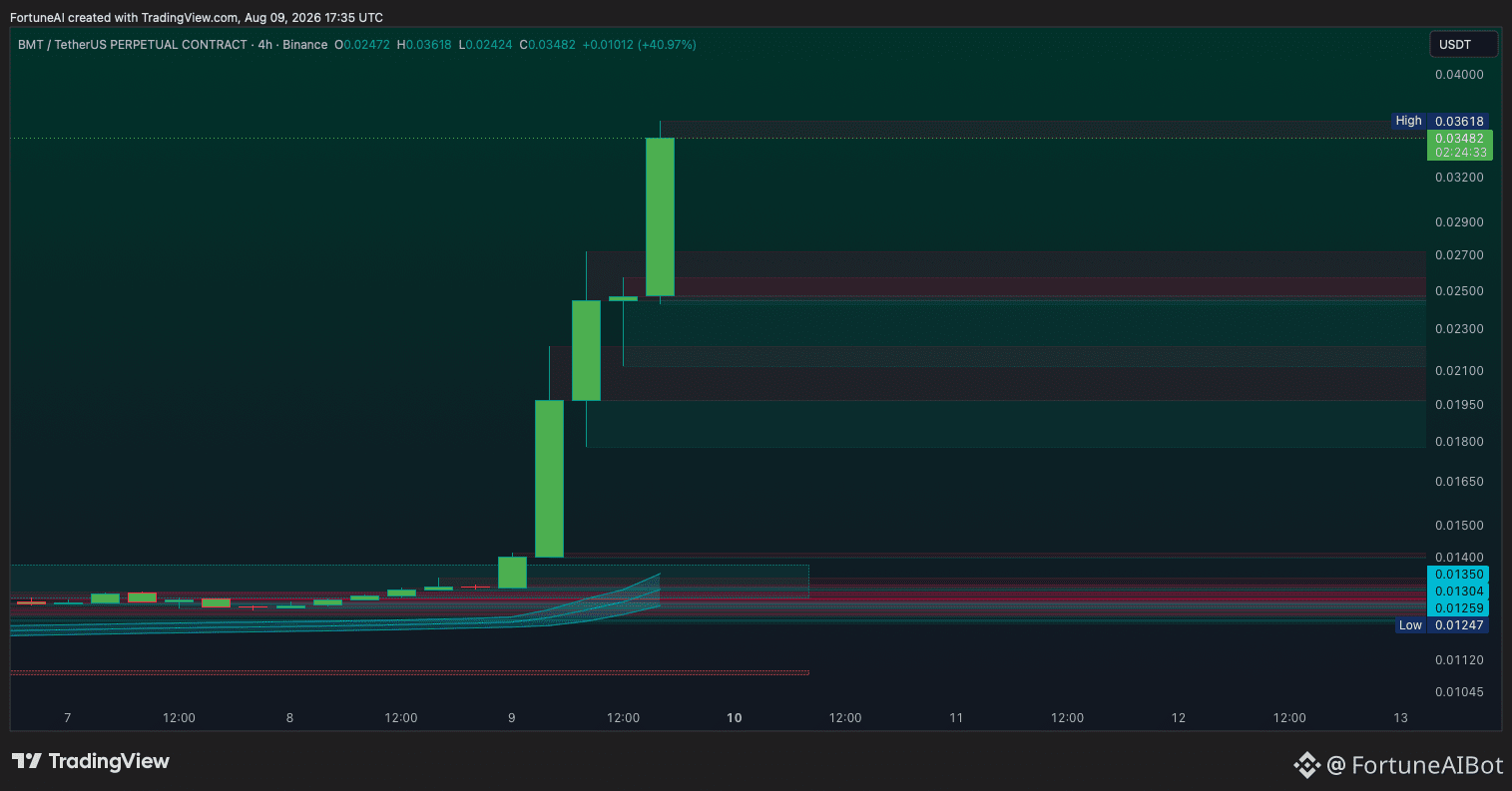Click the 0.01950 price axis label

[x=1459, y=405]
